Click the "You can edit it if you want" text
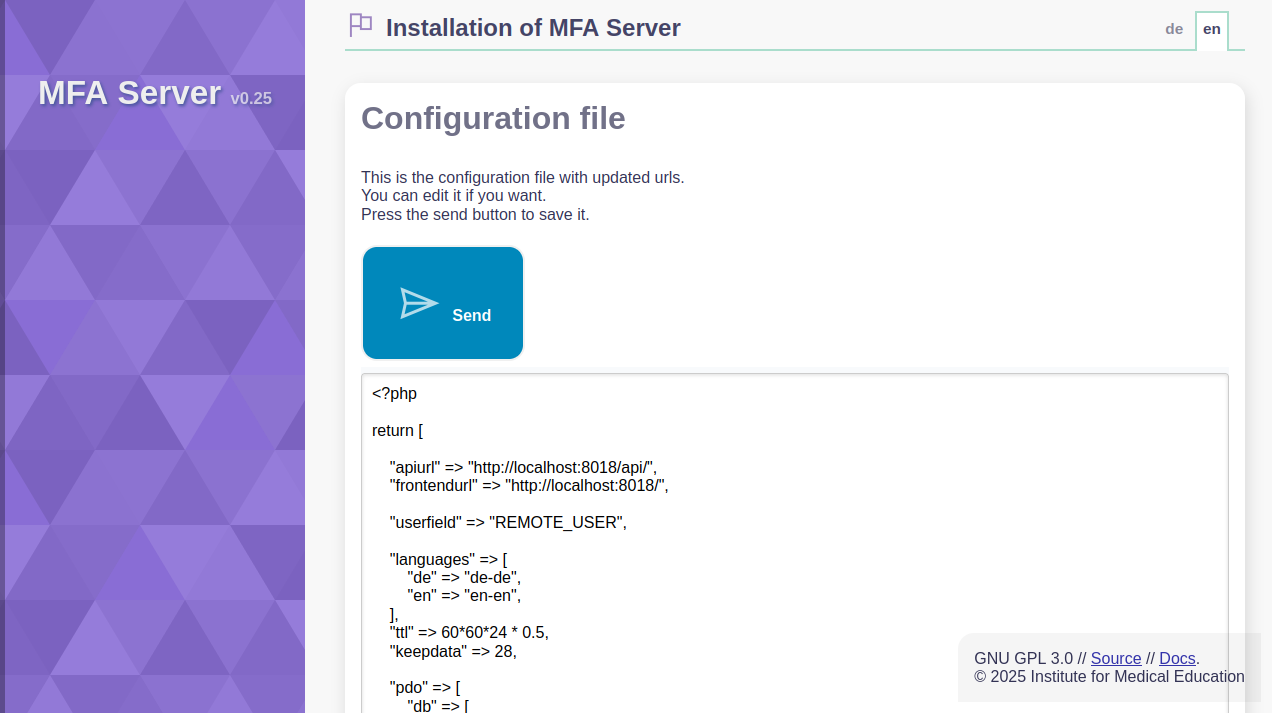Screen dimensions: 1272x713 tap(453, 195)
